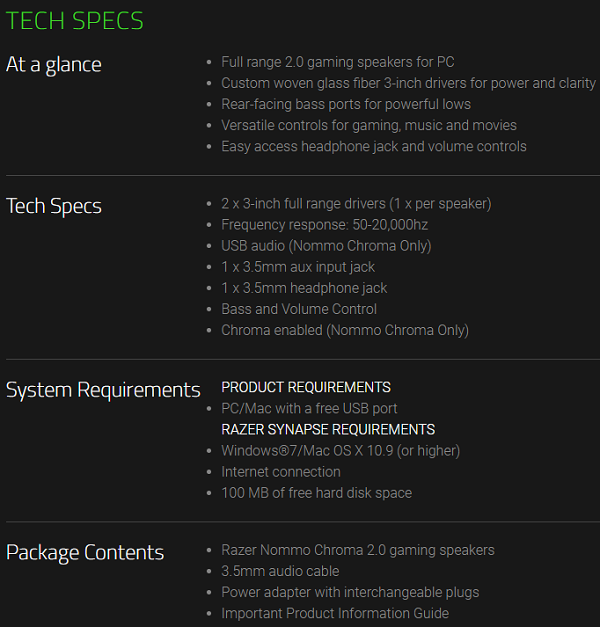Viewport: 600px width, 627px height.
Task: Click 'Razer Nommo Chroma 2.0 gaming speakers'
Action: point(357,550)
